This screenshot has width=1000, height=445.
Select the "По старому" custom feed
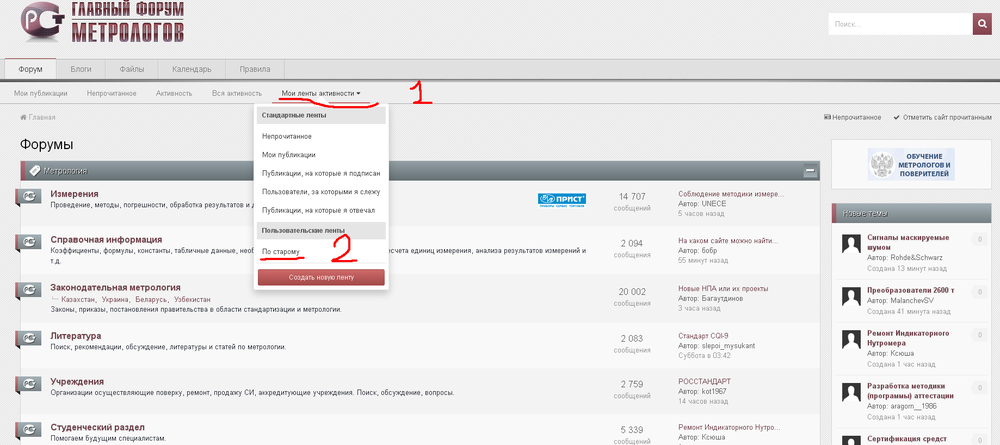[281, 251]
